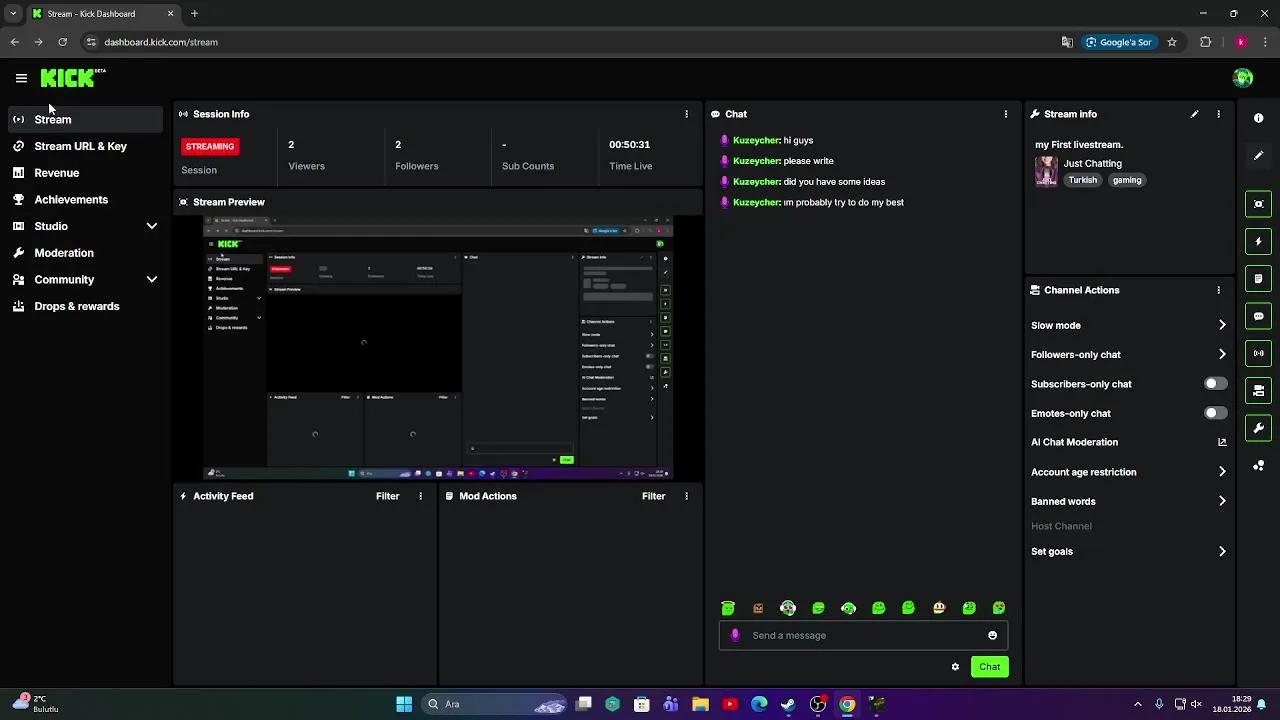Enable Subscribers-only chat toggle

1215,384
